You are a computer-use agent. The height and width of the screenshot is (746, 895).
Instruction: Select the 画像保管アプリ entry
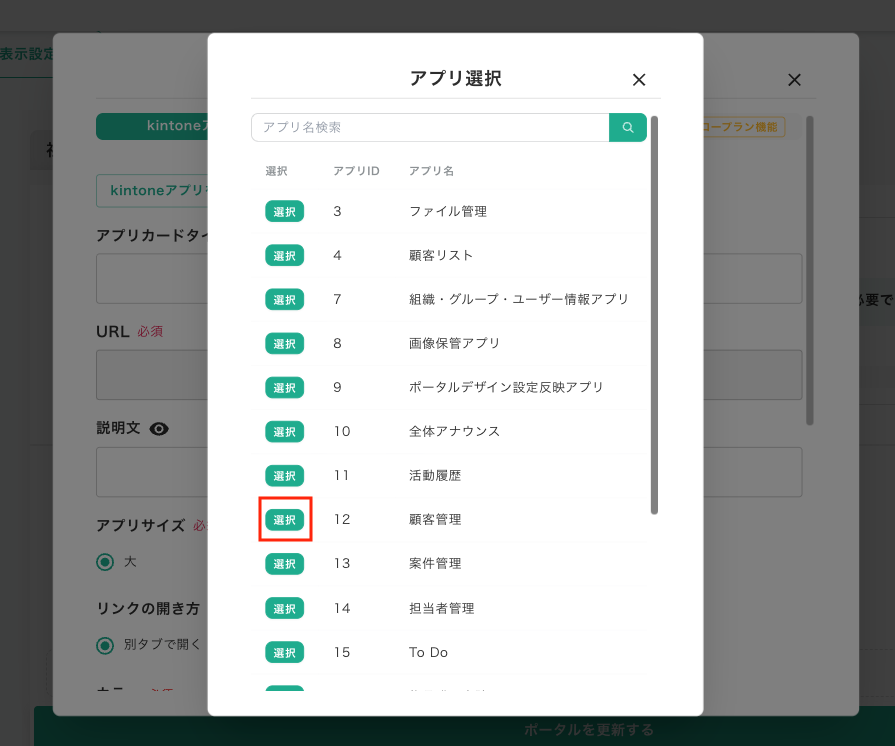tap(284, 343)
